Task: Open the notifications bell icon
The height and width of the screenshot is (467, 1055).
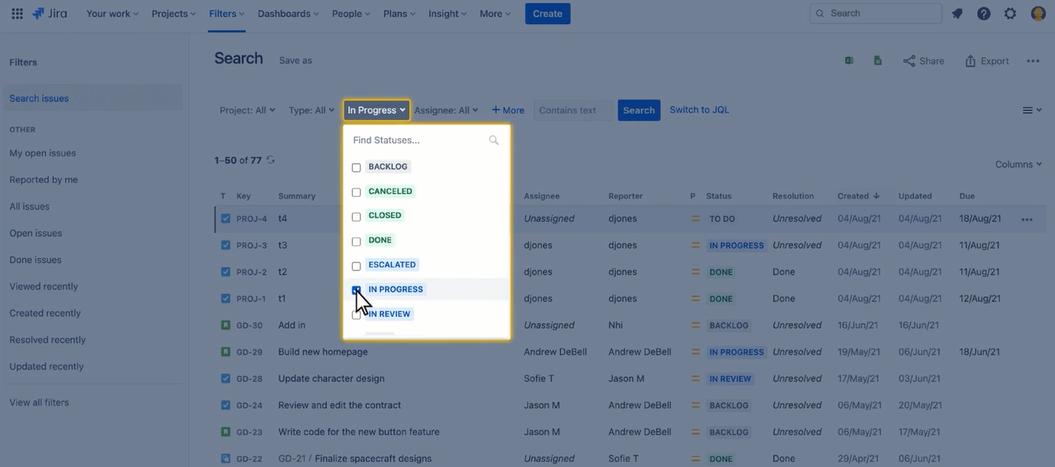Action: click(x=957, y=13)
